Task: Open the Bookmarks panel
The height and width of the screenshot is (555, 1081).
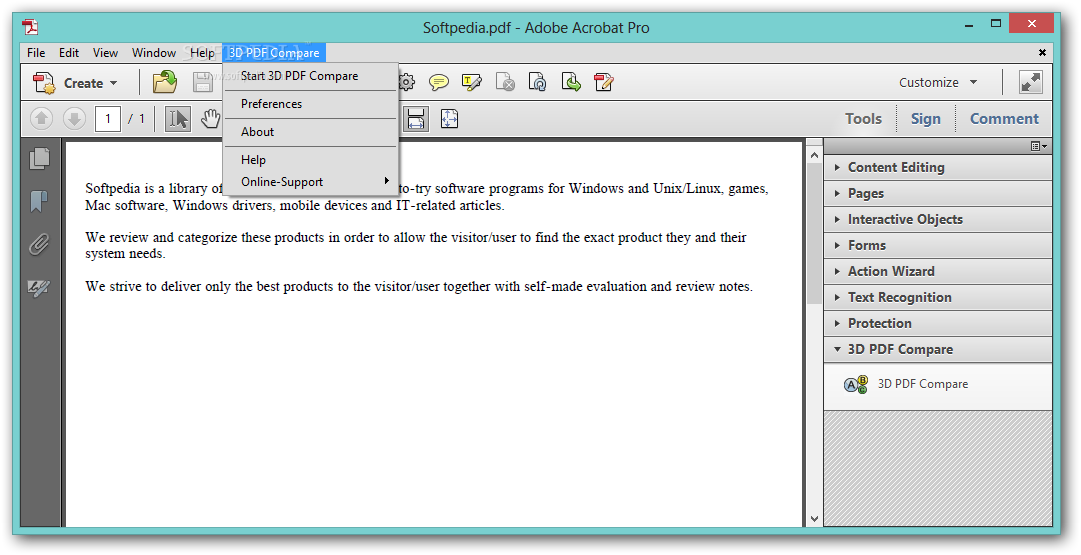Action: [x=39, y=201]
